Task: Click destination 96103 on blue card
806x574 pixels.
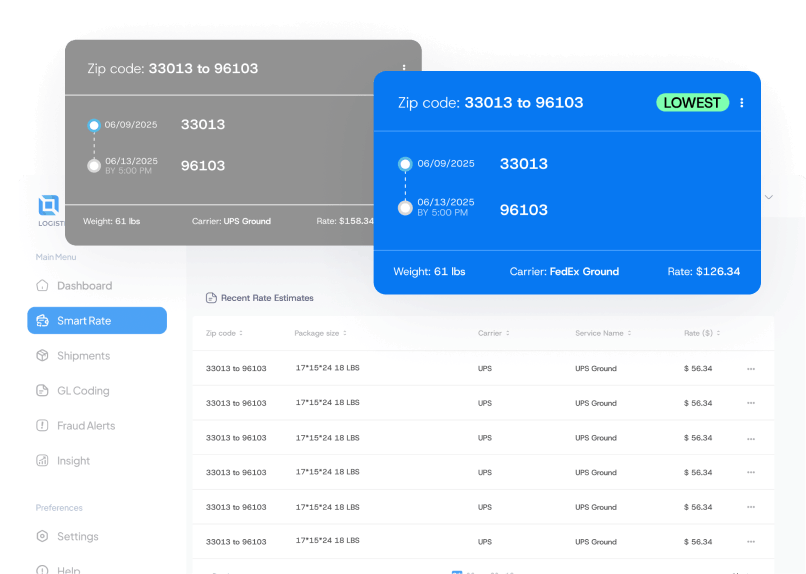Action: [524, 210]
